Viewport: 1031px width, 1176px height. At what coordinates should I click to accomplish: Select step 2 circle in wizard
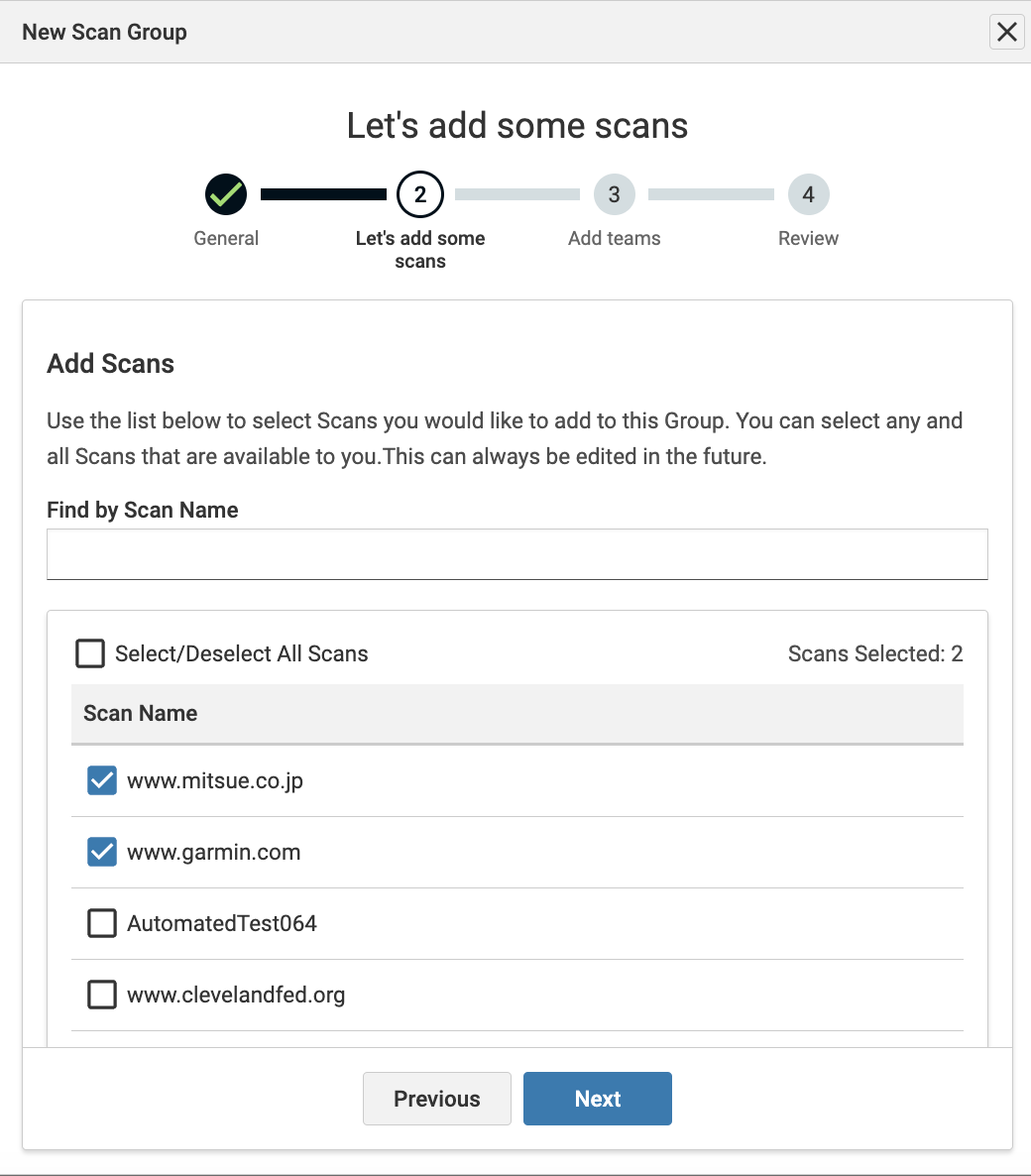(420, 194)
